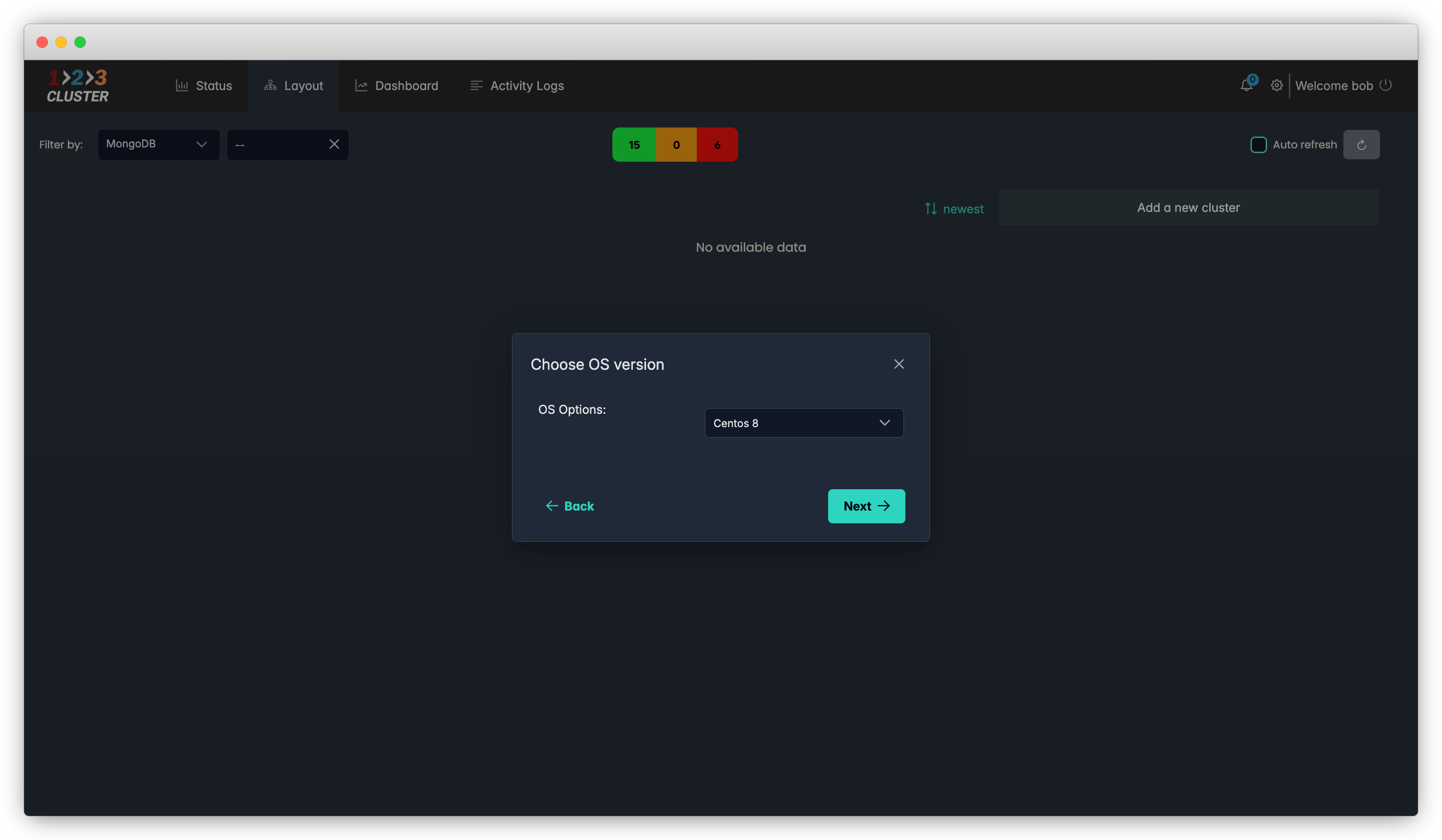Viewport: 1442px width, 840px height.
Task: Click the green 15 status count
Action: pyautogui.click(x=634, y=145)
